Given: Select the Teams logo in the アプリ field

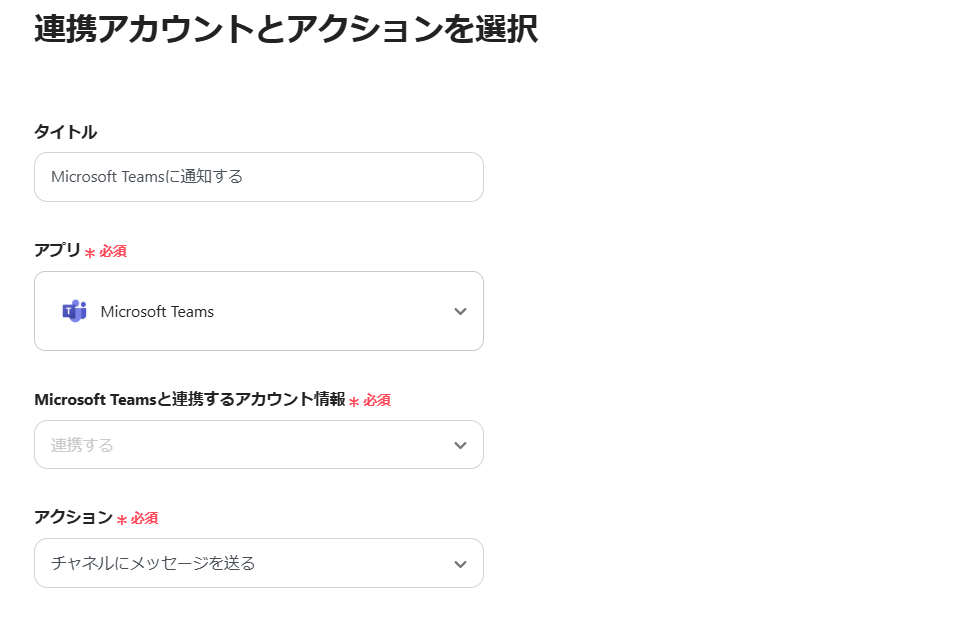Looking at the screenshot, I should pyautogui.click(x=74, y=311).
